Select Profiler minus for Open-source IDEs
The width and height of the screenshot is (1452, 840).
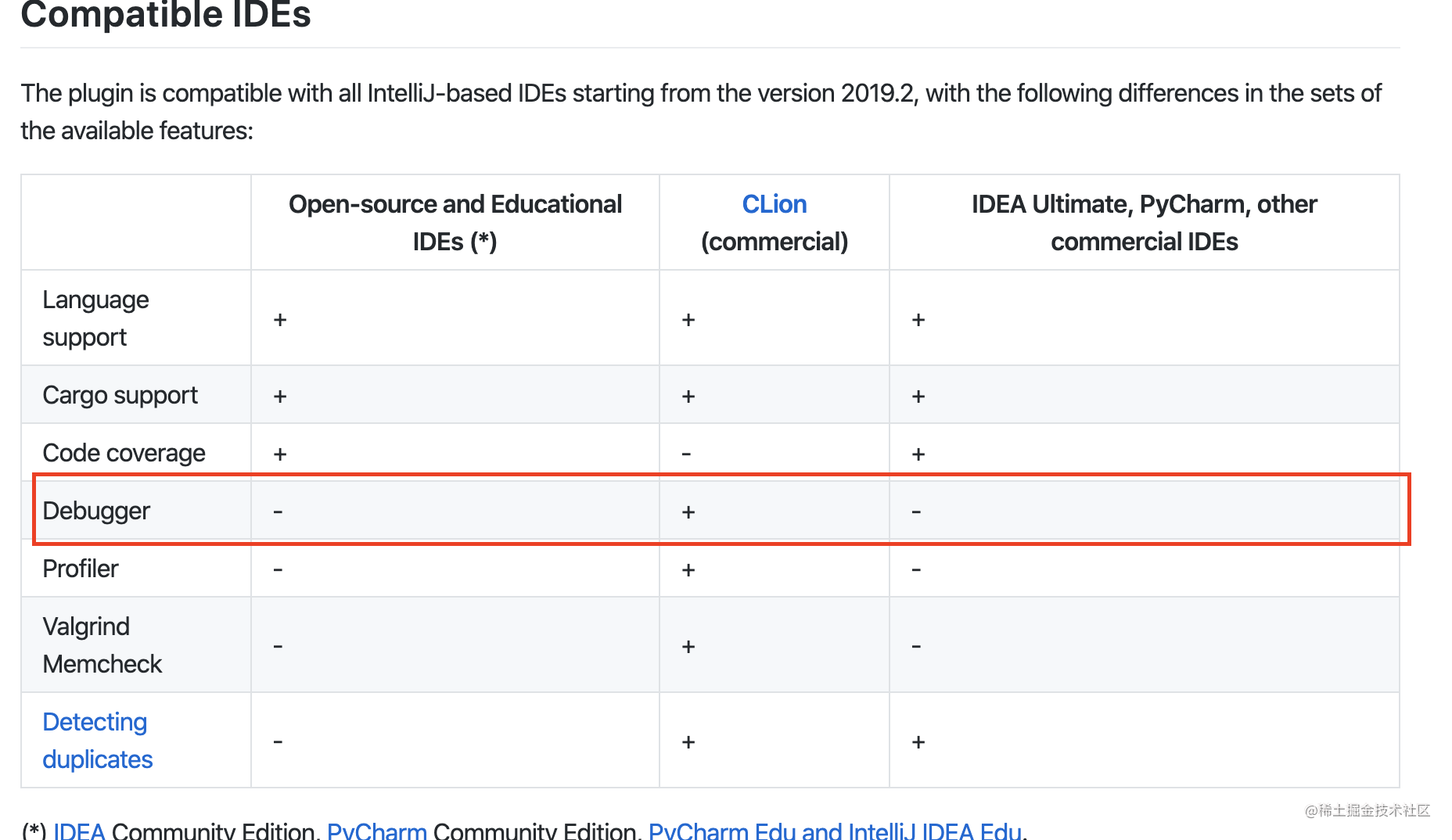click(x=278, y=569)
